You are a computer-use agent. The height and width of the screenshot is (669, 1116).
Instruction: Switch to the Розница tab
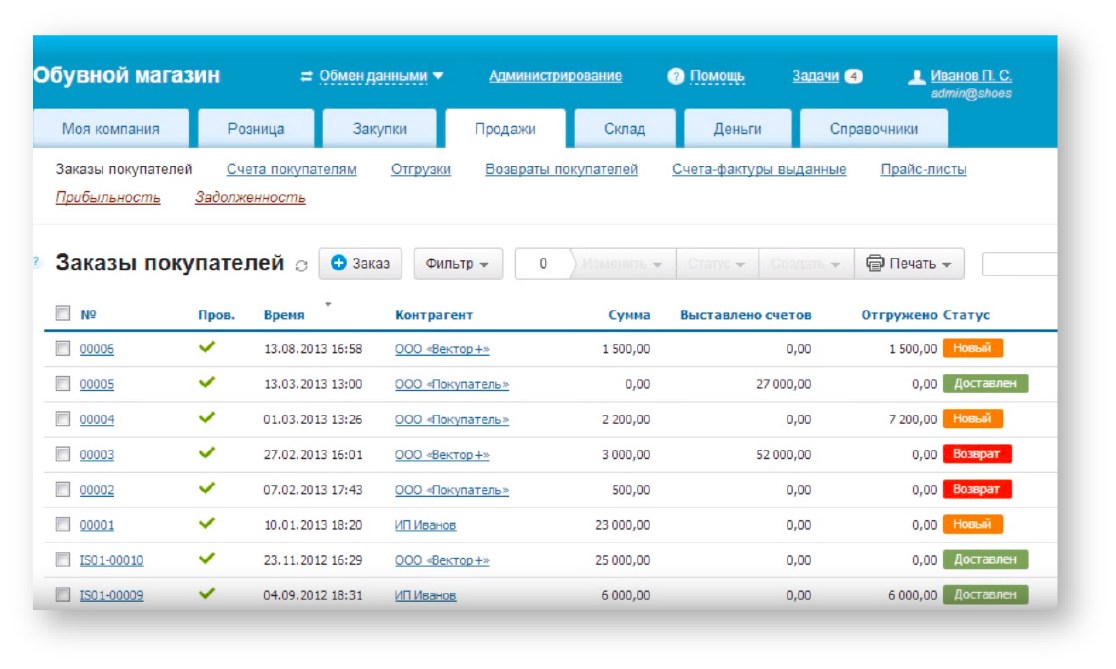click(x=256, y=129)
